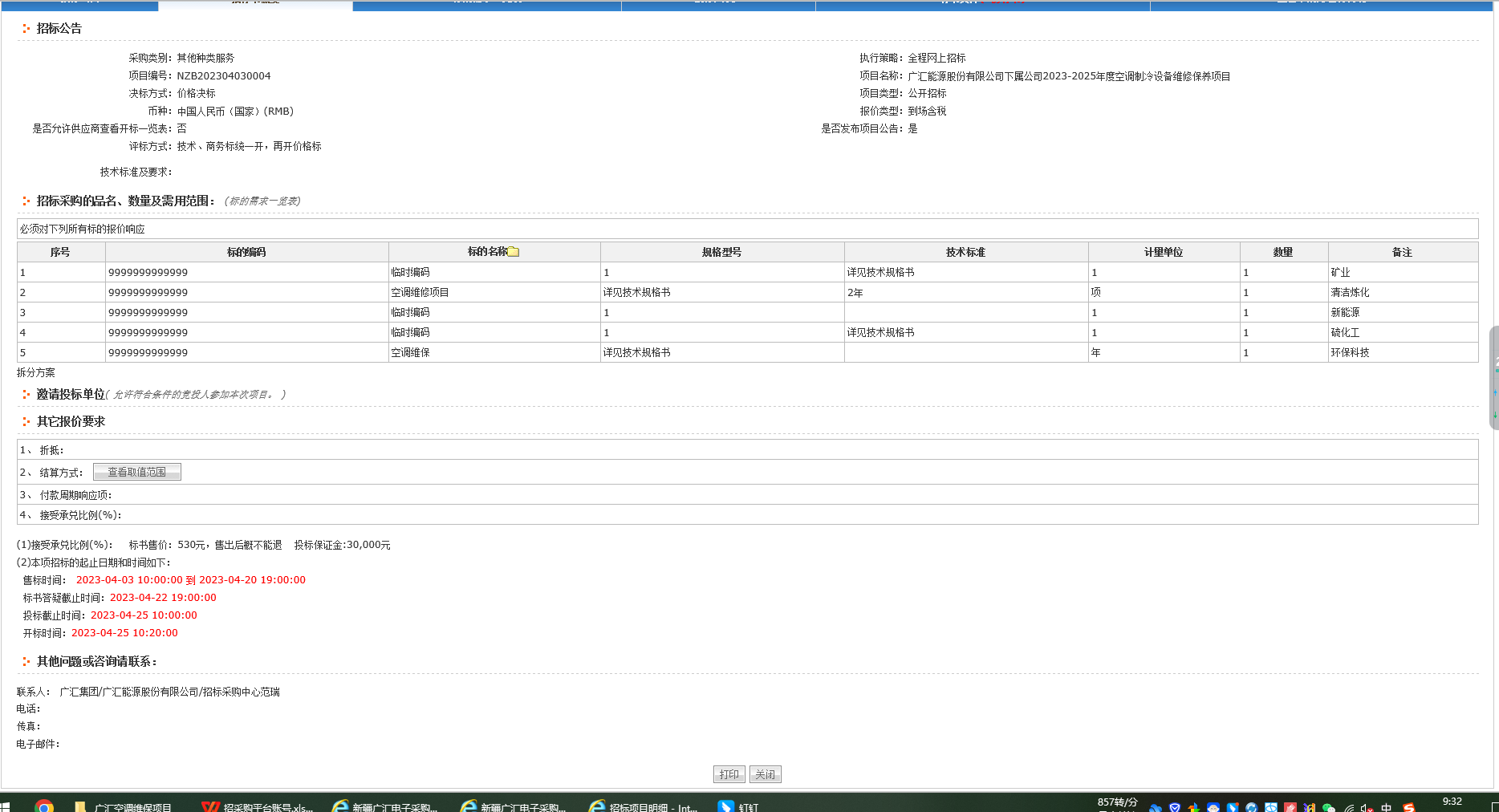The image size is (1499, 812).
Task: Click the taskbar clock showing 9:32
Action: pos(1452,802)
